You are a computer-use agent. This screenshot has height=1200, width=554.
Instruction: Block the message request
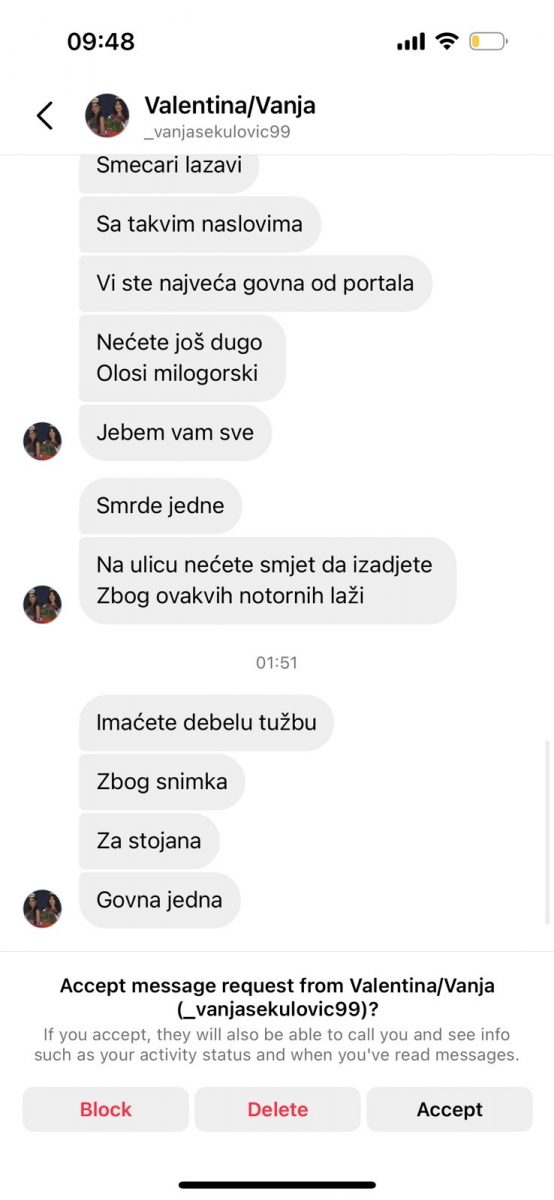click(106, 1109)
